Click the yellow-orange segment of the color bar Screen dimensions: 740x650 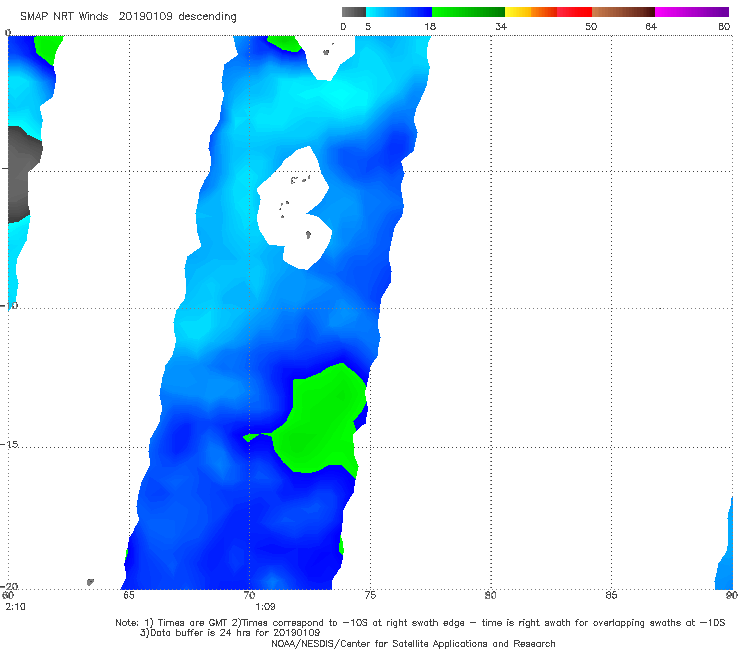(530, 12)
